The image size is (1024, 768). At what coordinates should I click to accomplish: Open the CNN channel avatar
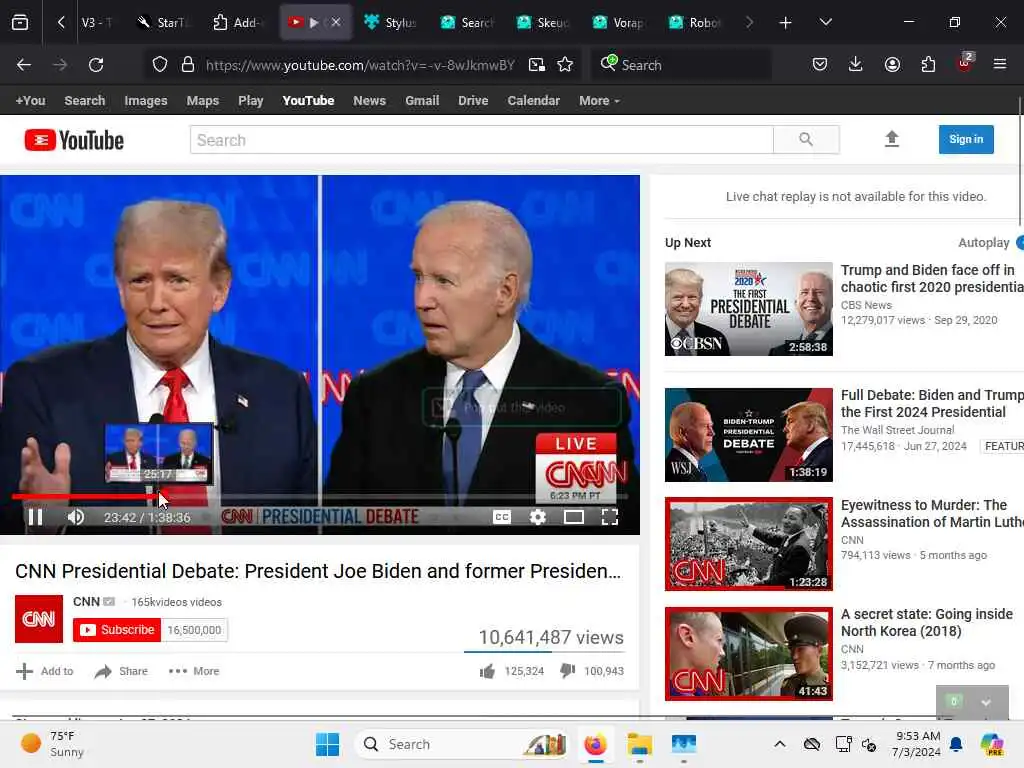pyautogui.click(x=39, y=618)
